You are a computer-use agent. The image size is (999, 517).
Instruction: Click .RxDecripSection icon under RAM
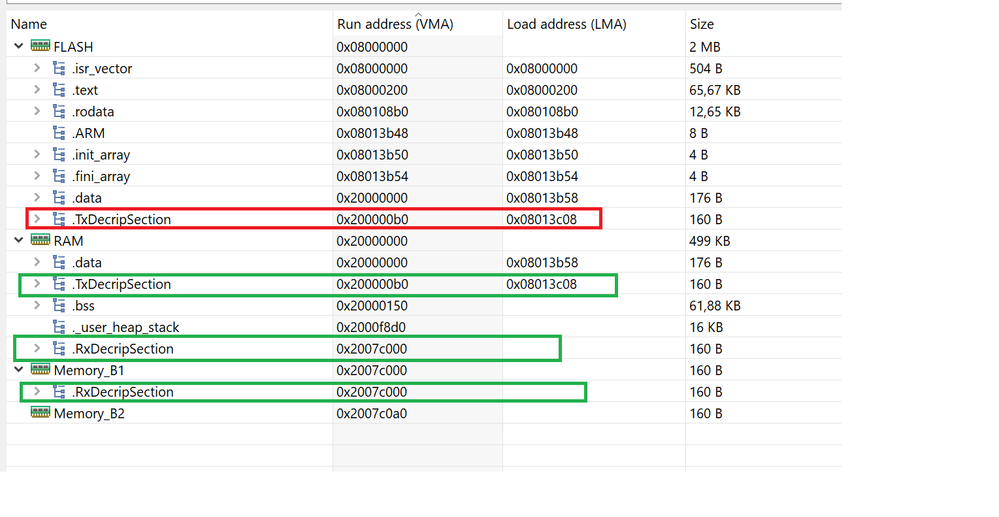59,349
